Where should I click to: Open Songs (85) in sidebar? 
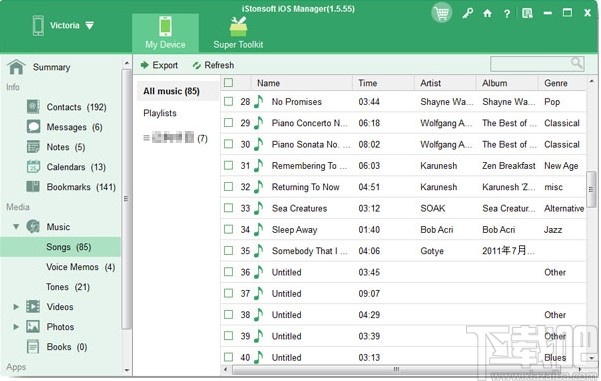[60, 247]
